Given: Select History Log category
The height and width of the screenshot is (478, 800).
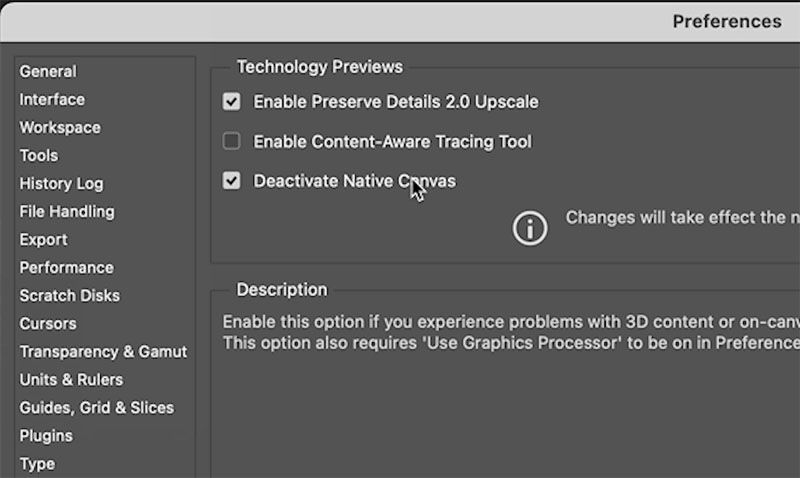Looking at the screenshot, I should coord(61,184).
